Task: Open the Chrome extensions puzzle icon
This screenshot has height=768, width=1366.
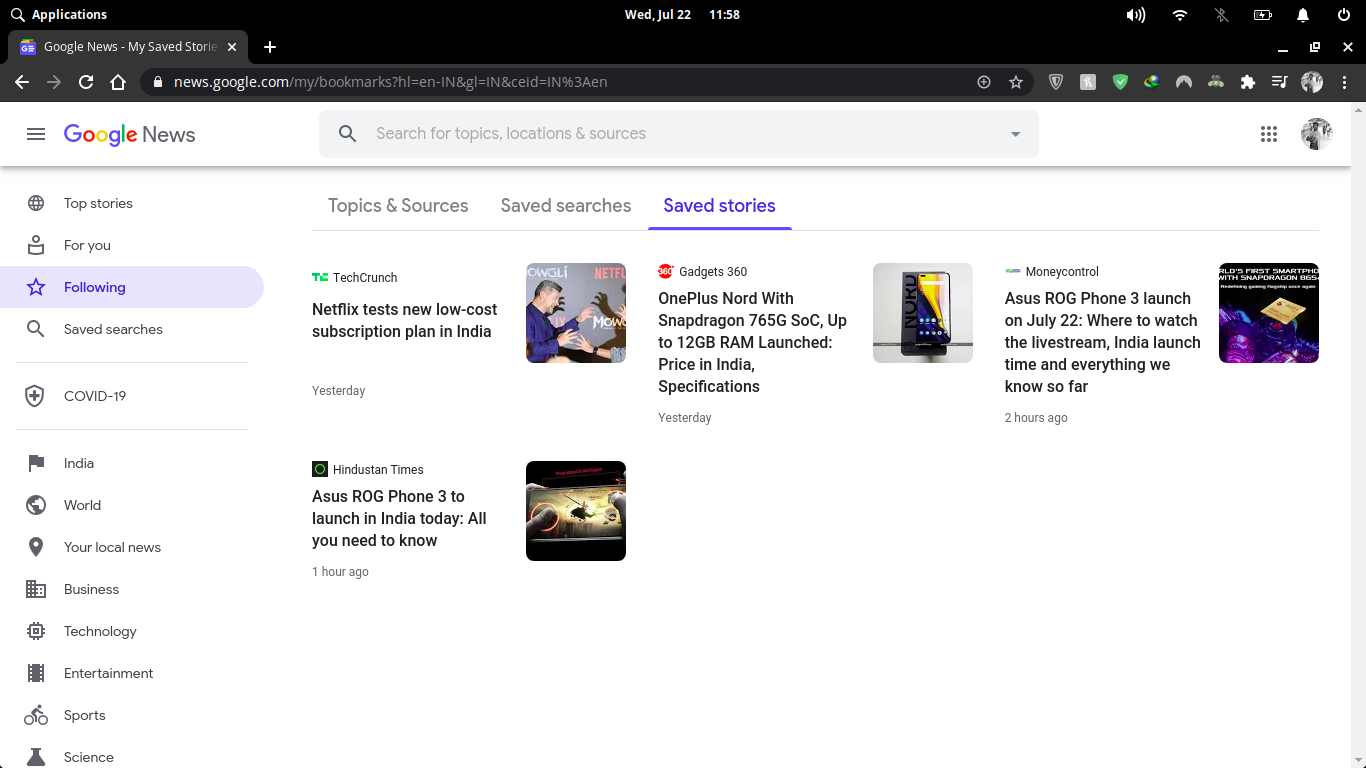Action: point(1248,82)
